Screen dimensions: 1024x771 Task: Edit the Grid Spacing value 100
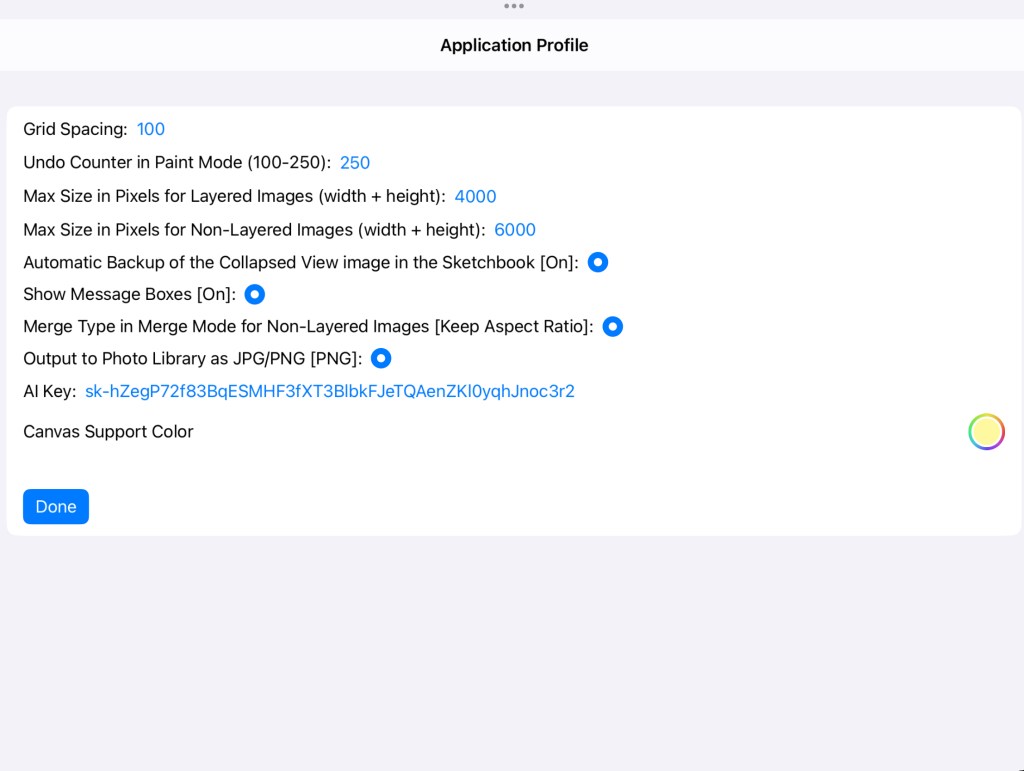coord(151,129)
